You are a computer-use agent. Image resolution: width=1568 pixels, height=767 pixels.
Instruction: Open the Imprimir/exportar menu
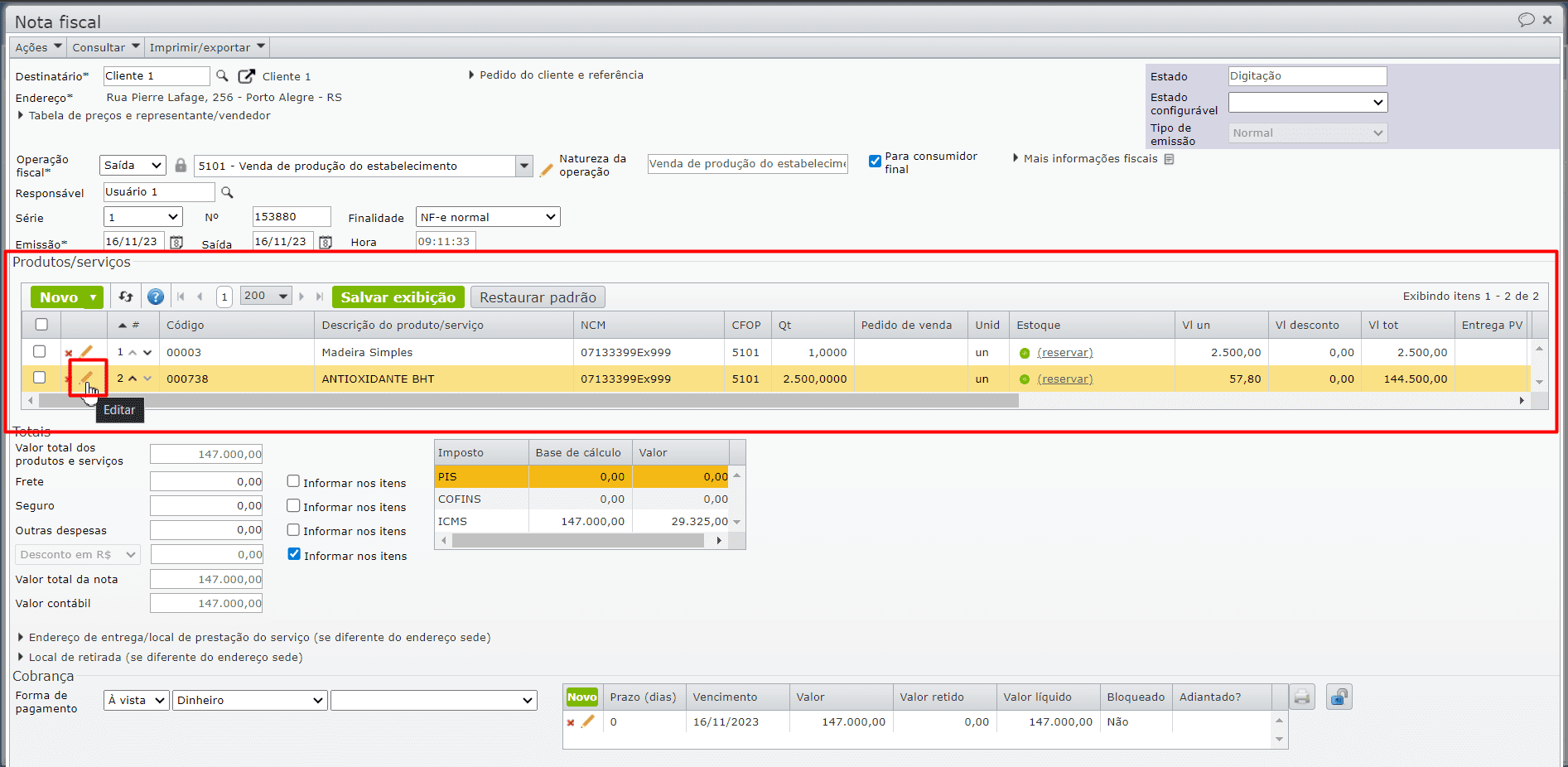[207, 47]
